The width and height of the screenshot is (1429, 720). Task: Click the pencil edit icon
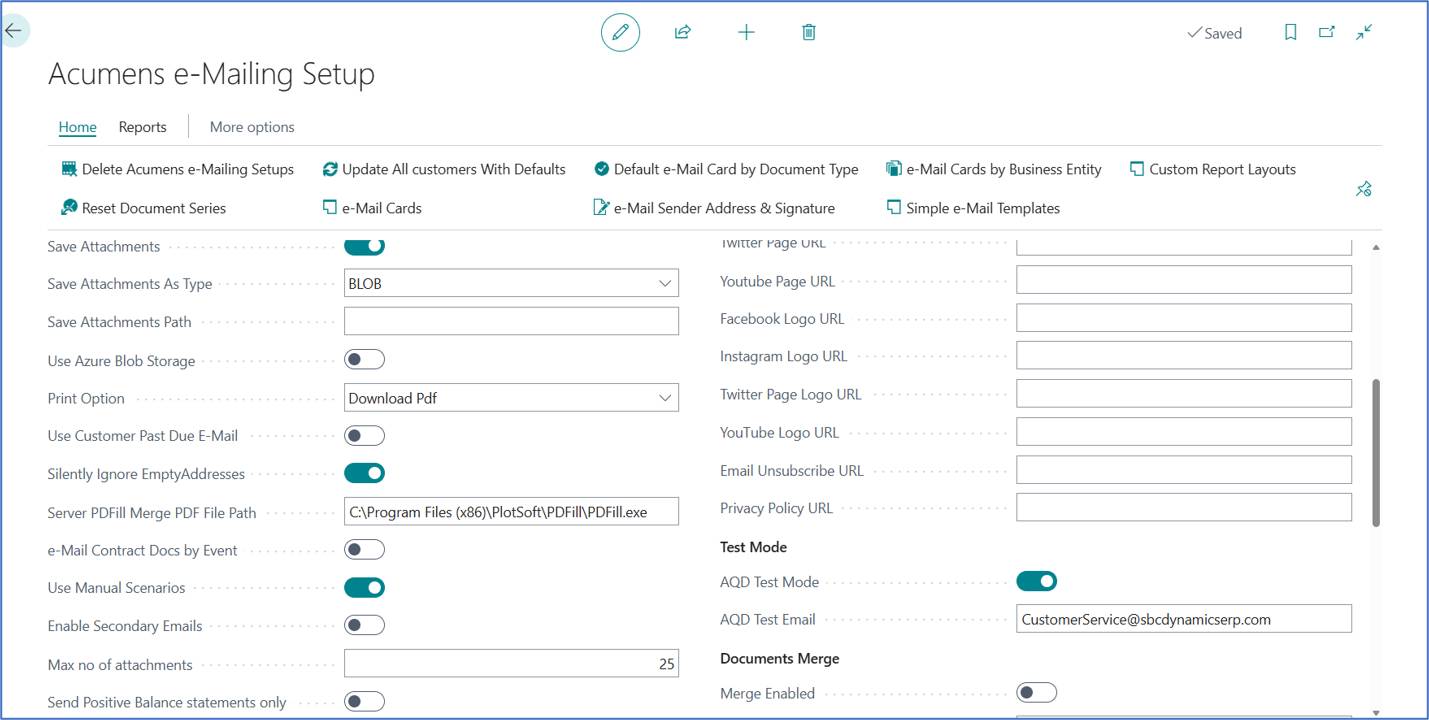[620, 33]
